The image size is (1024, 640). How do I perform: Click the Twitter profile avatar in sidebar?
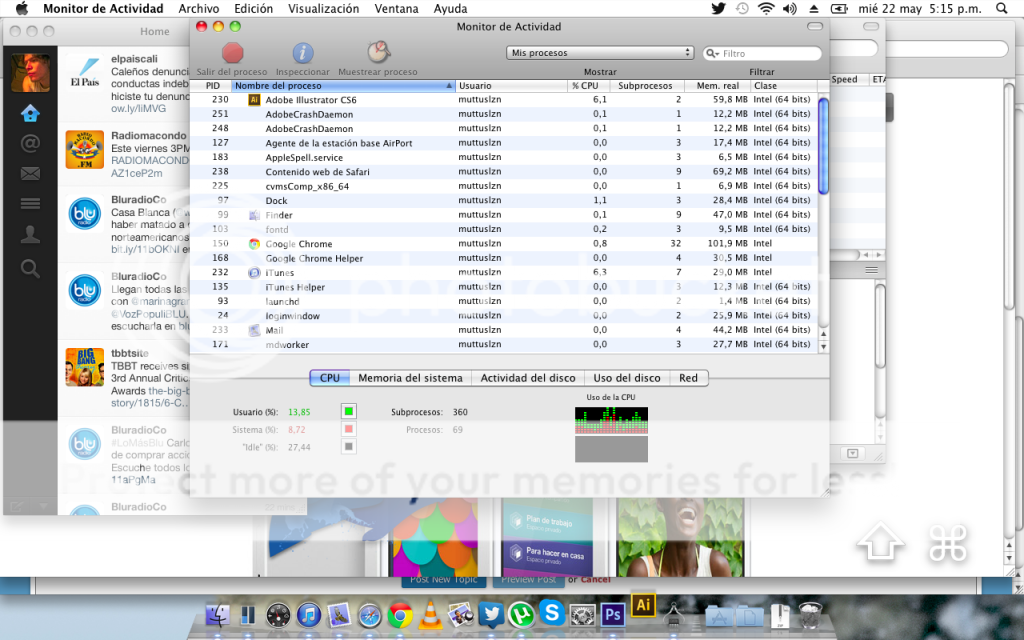click(x=30, y=72)
